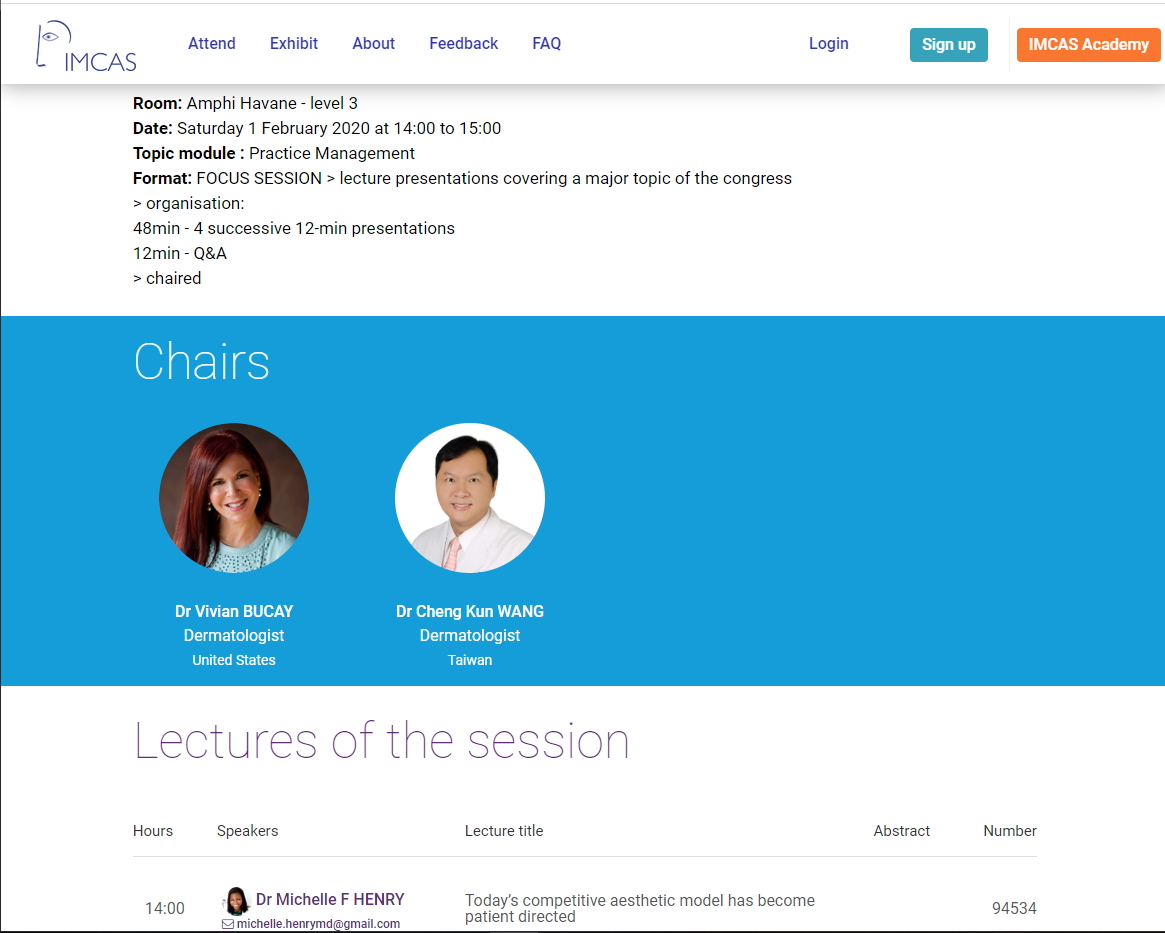Click the Chairs section heading
This screenshot has width=1165, height=933.
pos(201,362)
